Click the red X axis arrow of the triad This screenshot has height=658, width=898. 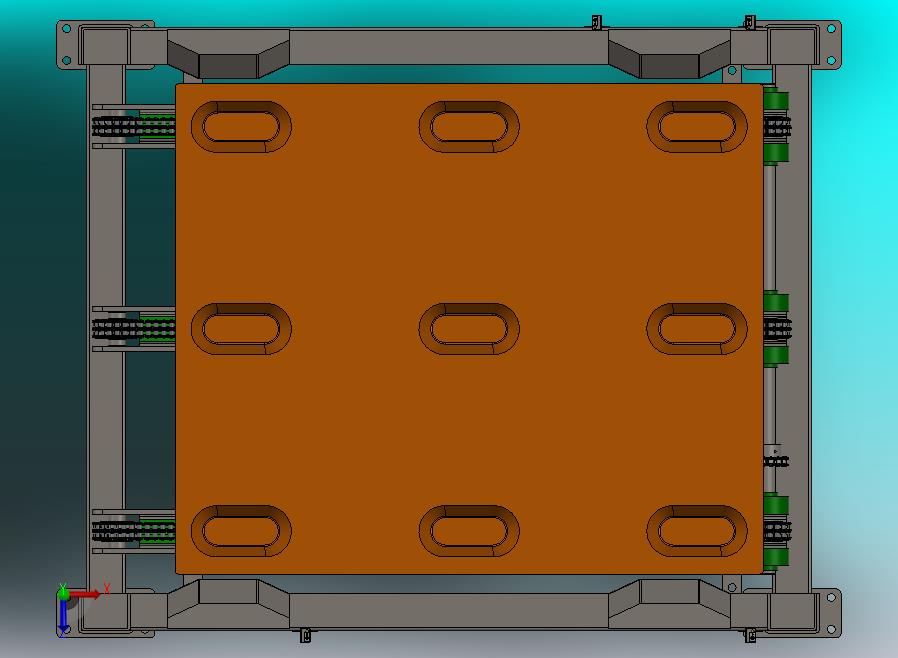pos(85,594)
